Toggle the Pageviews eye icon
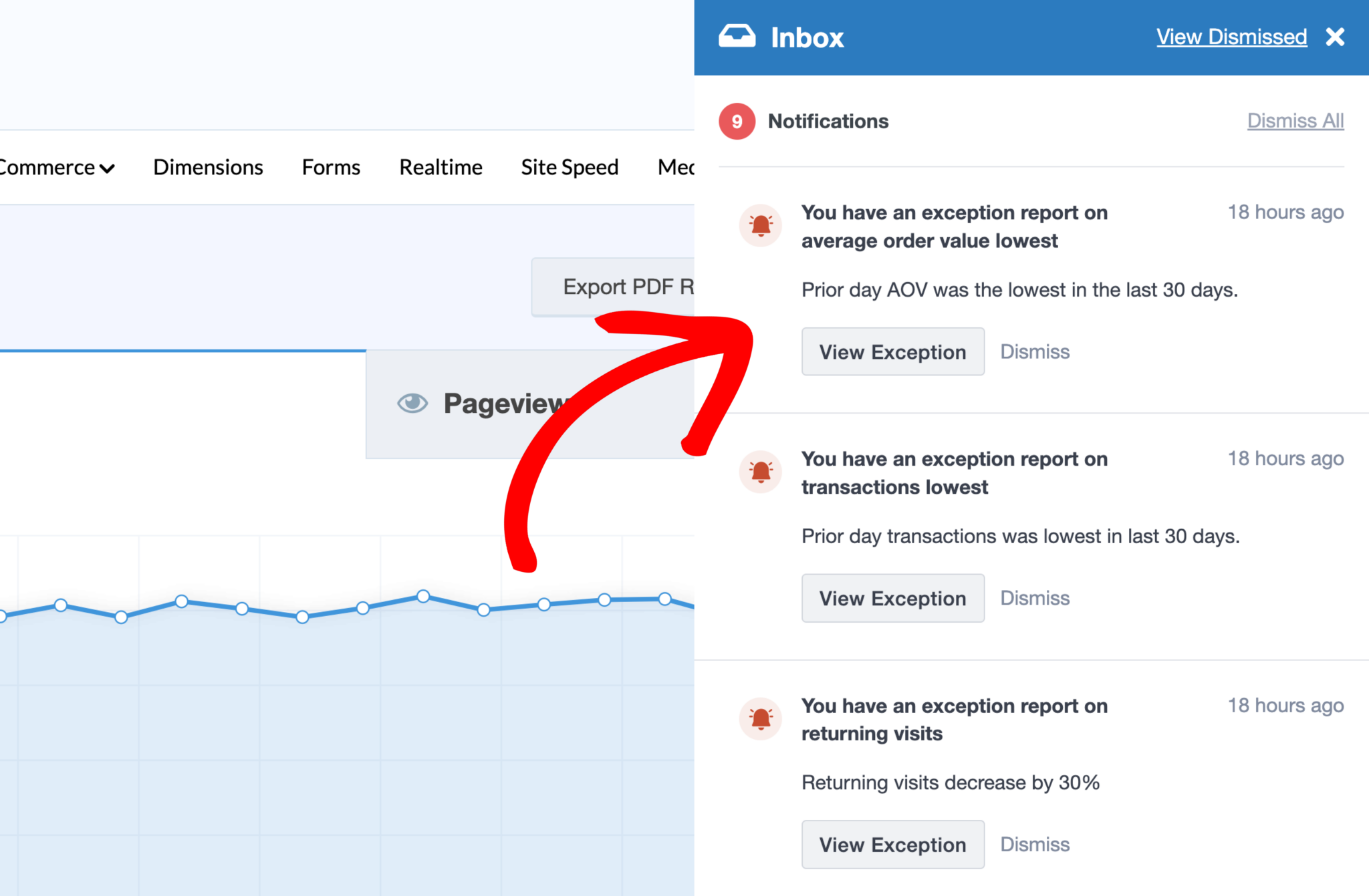Image resolution: width=1369 pixels, height=896 pixels. point(412,402)
